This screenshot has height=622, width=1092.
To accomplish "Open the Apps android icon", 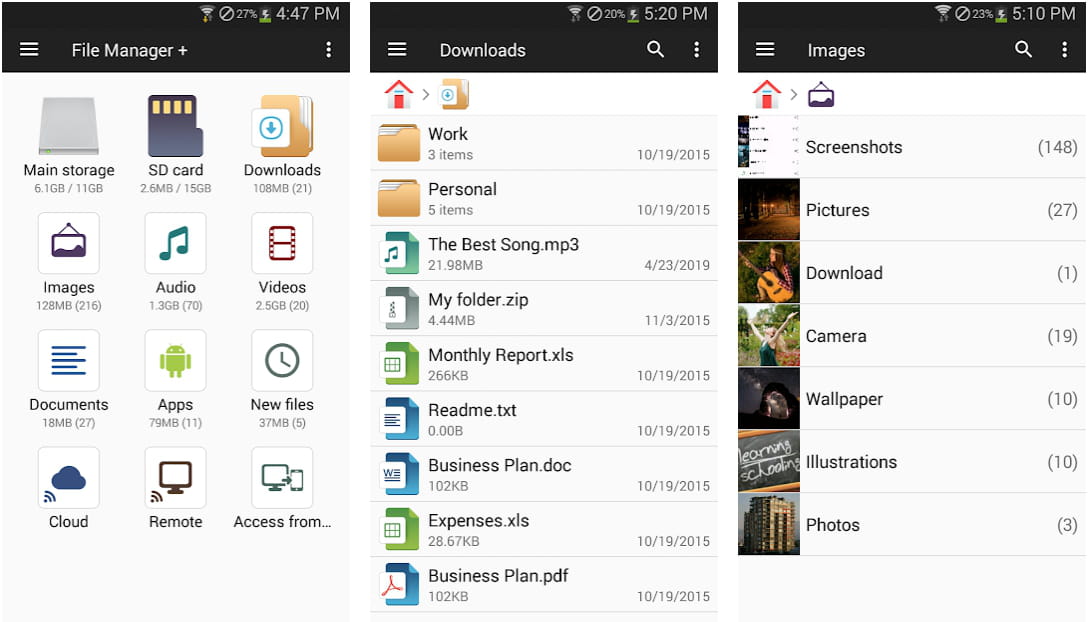I will tap(175, 360).
